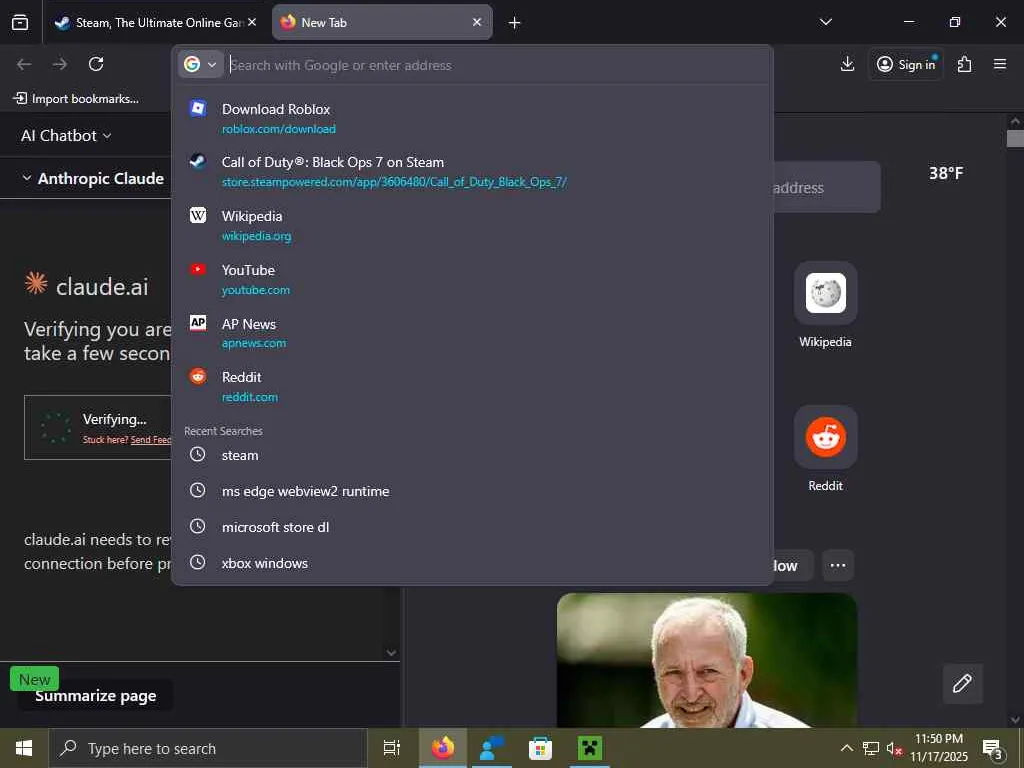Open the Windows Start menu

24,748
